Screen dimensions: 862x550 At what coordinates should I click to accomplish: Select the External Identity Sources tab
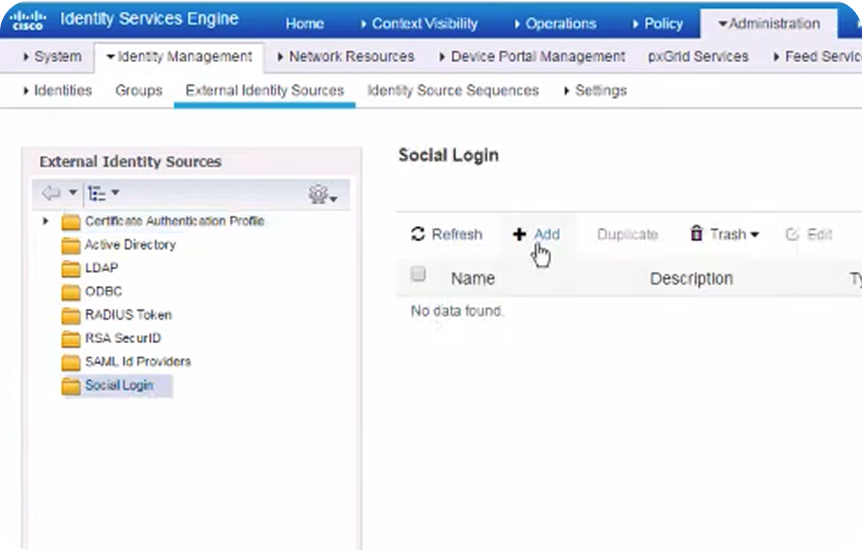[264, 91]
